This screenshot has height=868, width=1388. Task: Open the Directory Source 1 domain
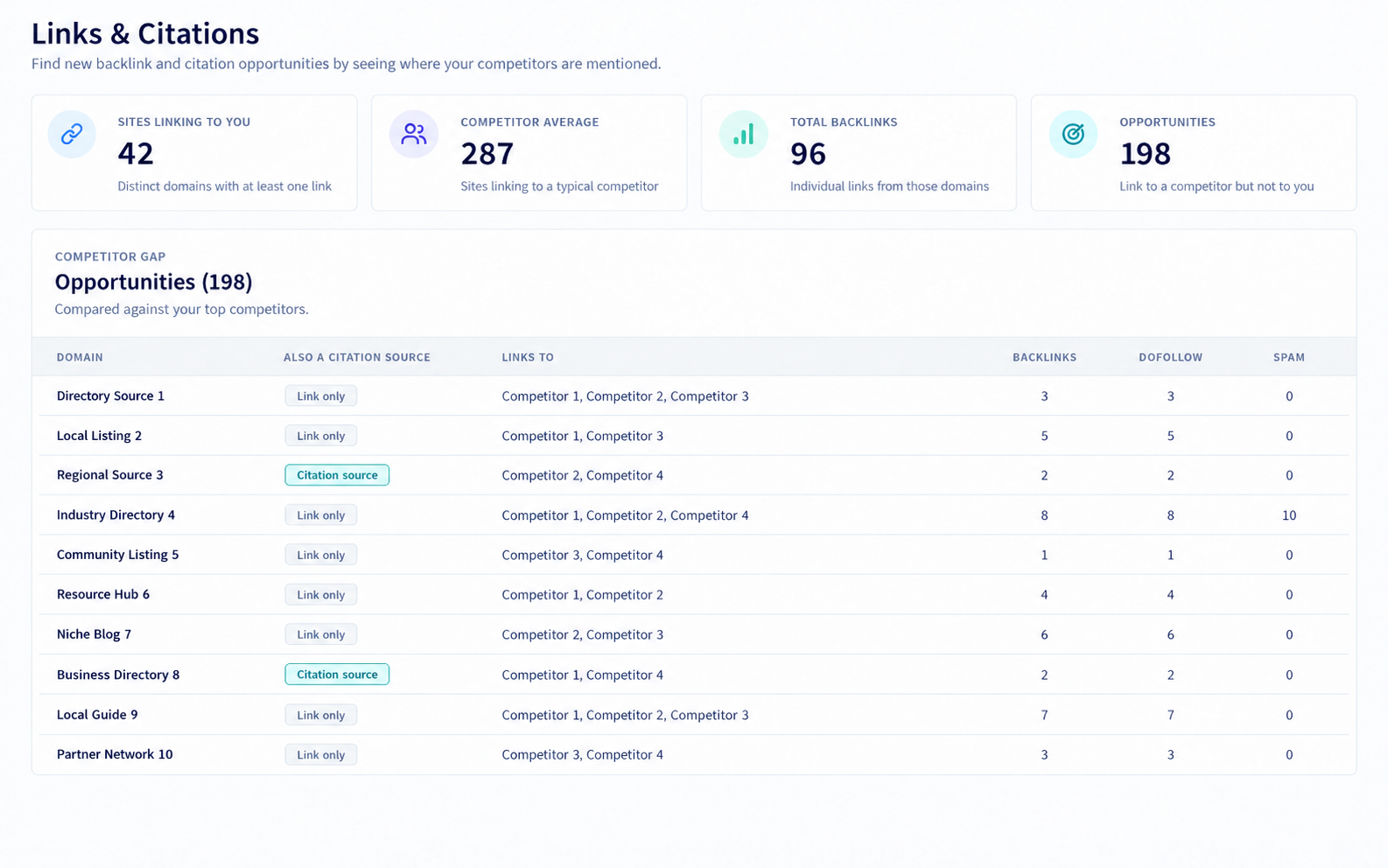(x=110, y=395)
